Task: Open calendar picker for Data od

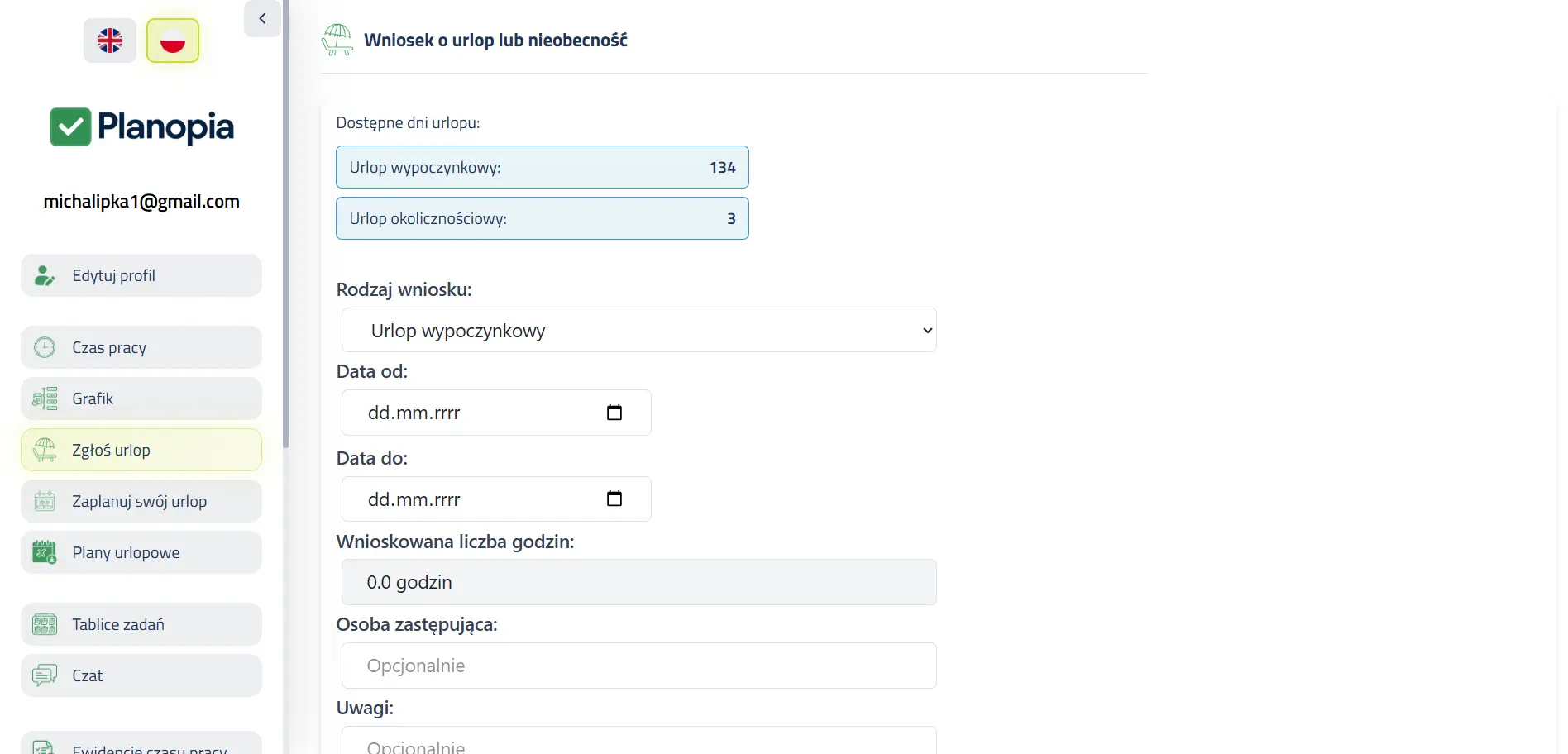Action: (x=614, y=413)
